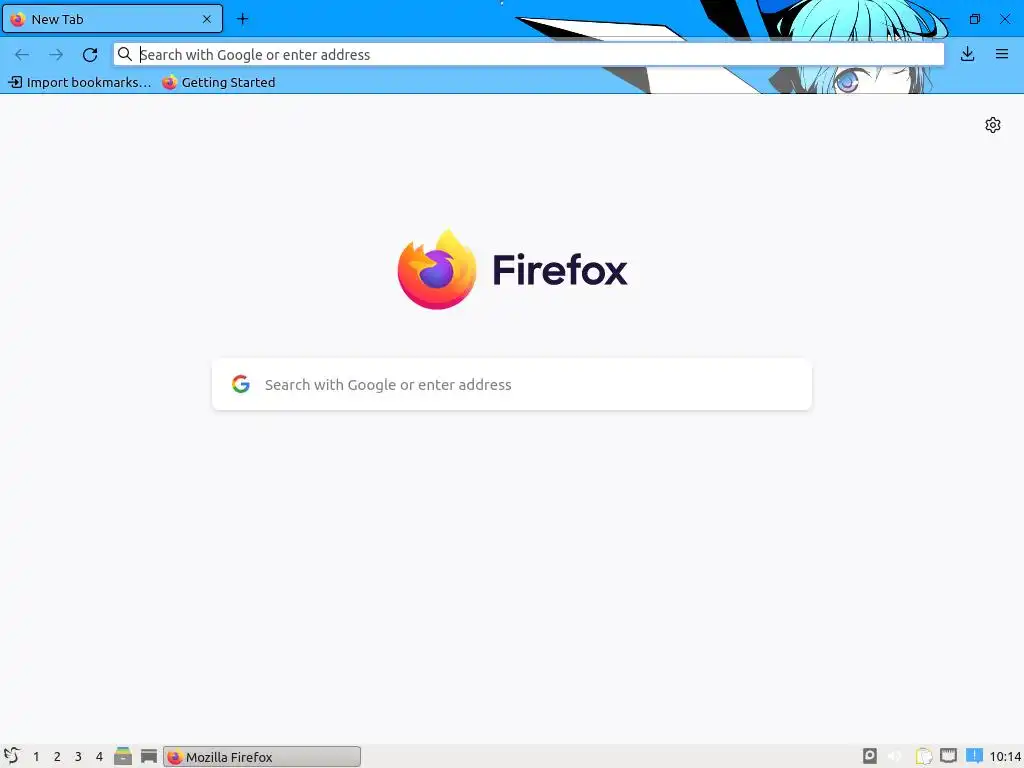Viewport: 1024px width, 768px height.
Task: Launch the file manager from panel
Action: pyautogui.click(x=123, y=756)
